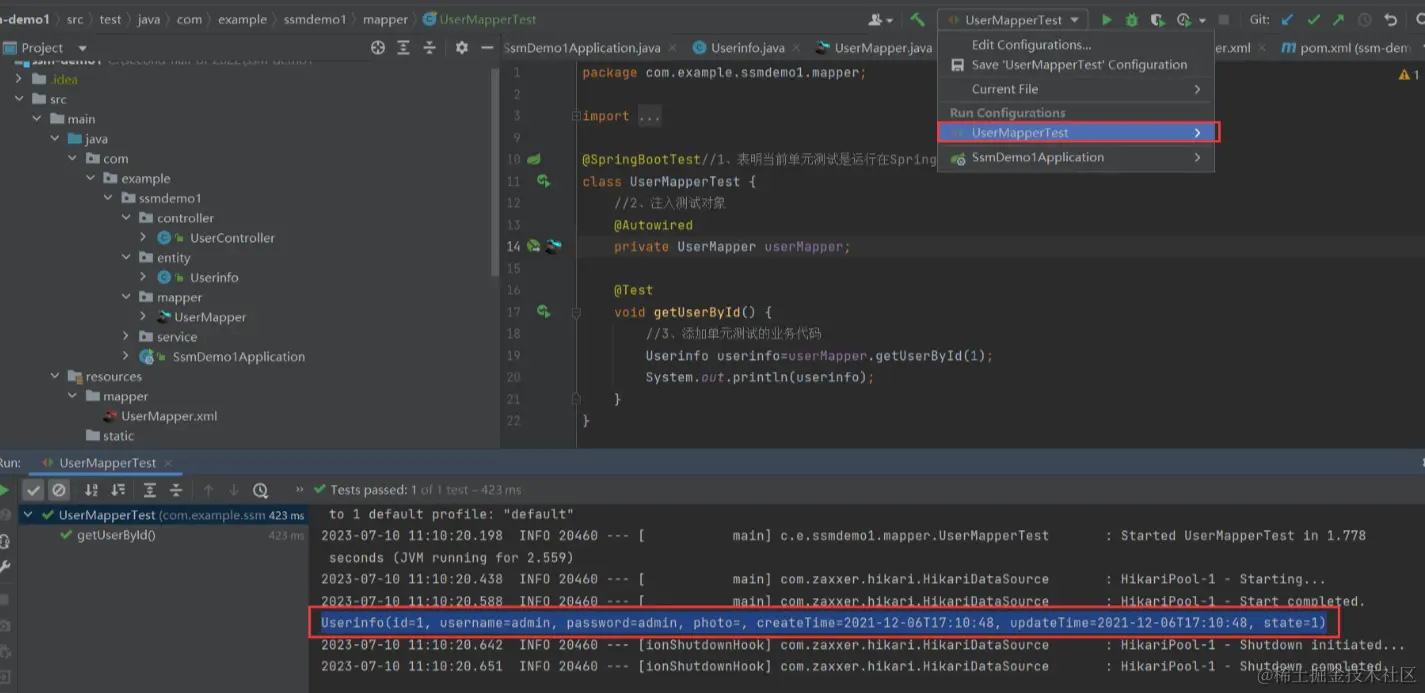Select opened file via Project panel crosshair icon

[378, 48]
